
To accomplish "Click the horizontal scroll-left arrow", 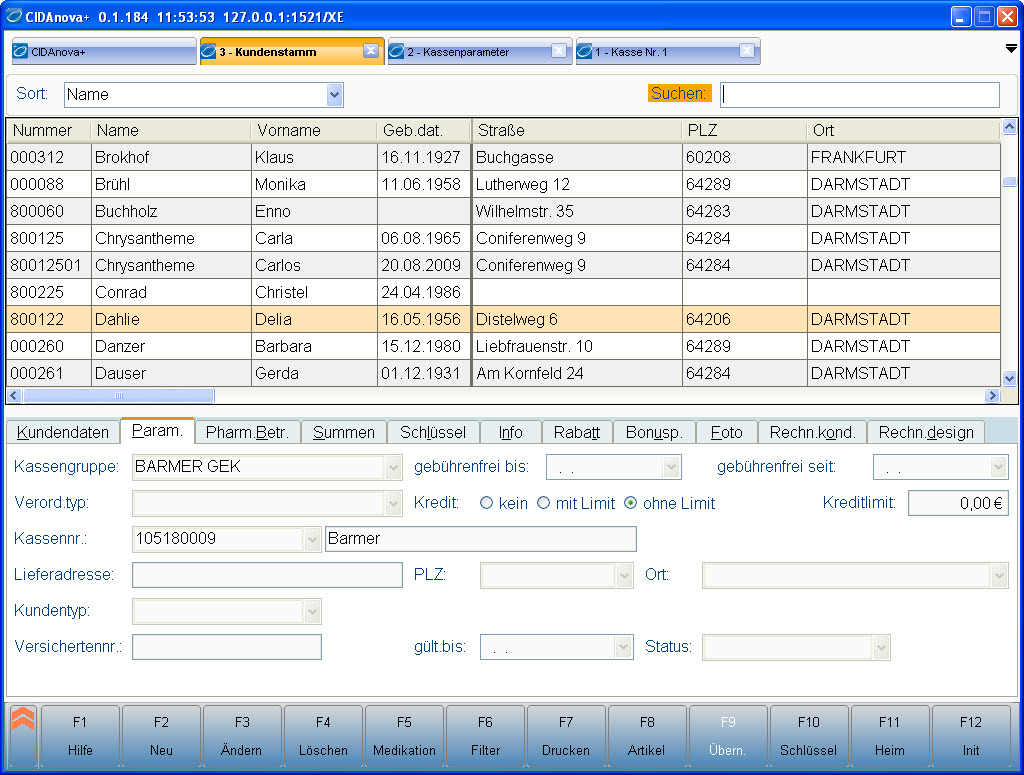I will (x=14, y=395).
